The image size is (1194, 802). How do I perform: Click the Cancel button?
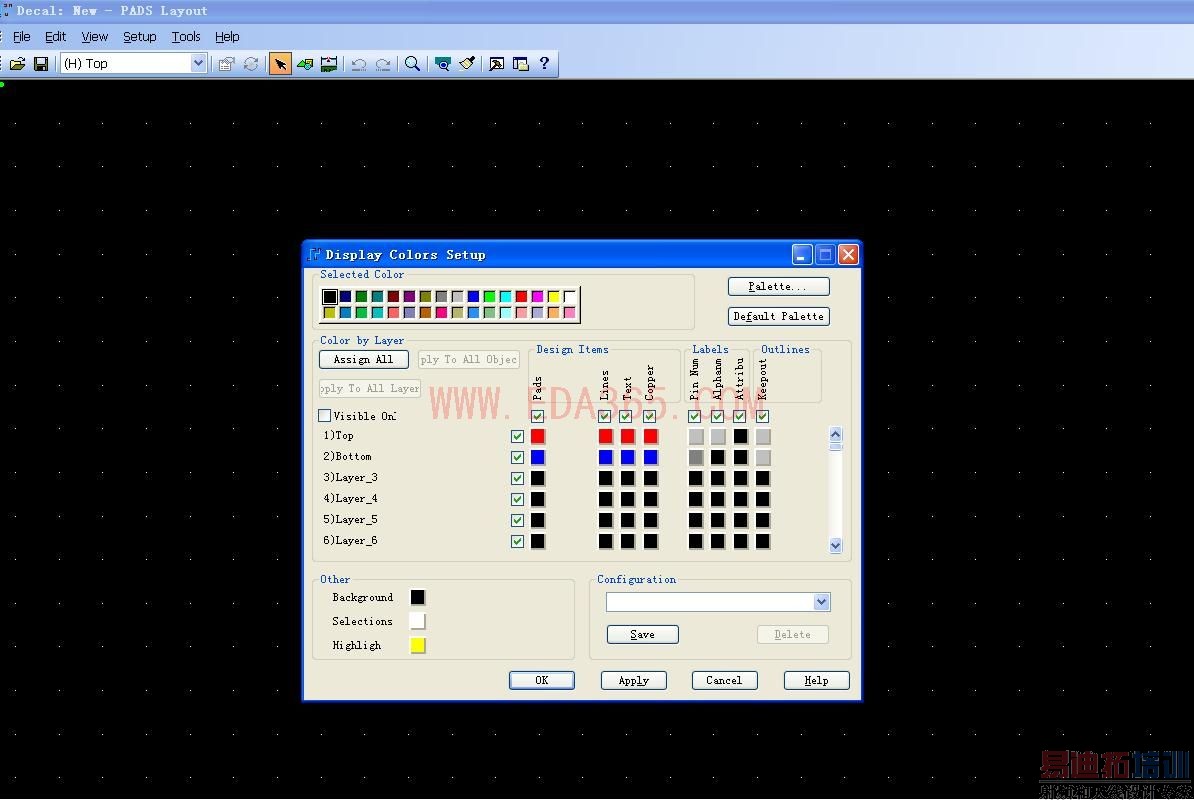point(724,680)
